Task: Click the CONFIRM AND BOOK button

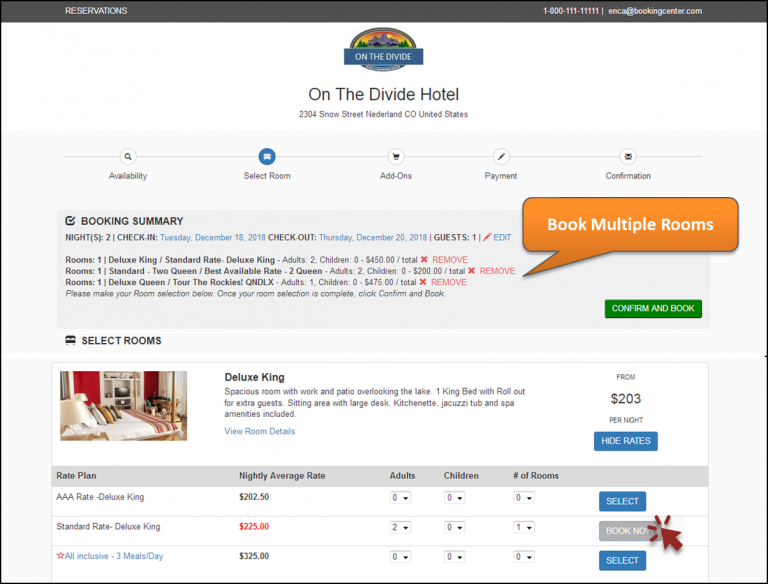Action: pyautogui.click(x=653, y=309)
